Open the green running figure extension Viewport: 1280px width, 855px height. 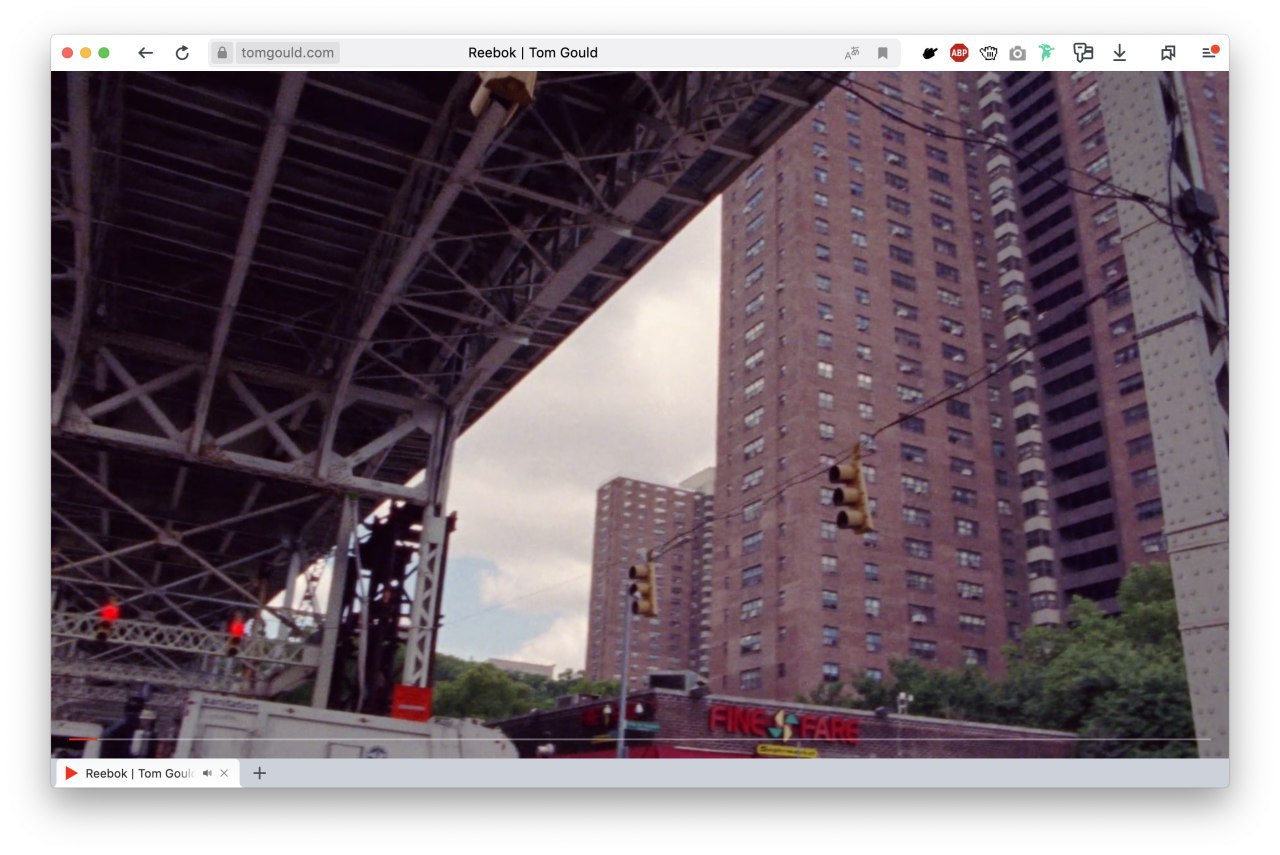click(1047, 53)
